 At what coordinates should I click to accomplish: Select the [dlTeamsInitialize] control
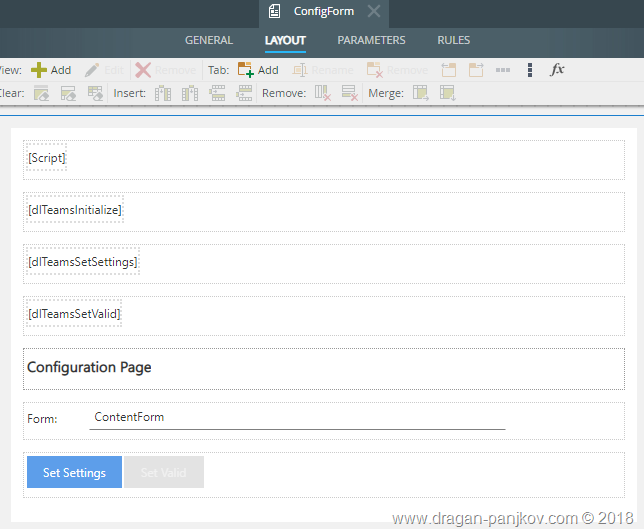pyautogui.click(x=75, y=210)
